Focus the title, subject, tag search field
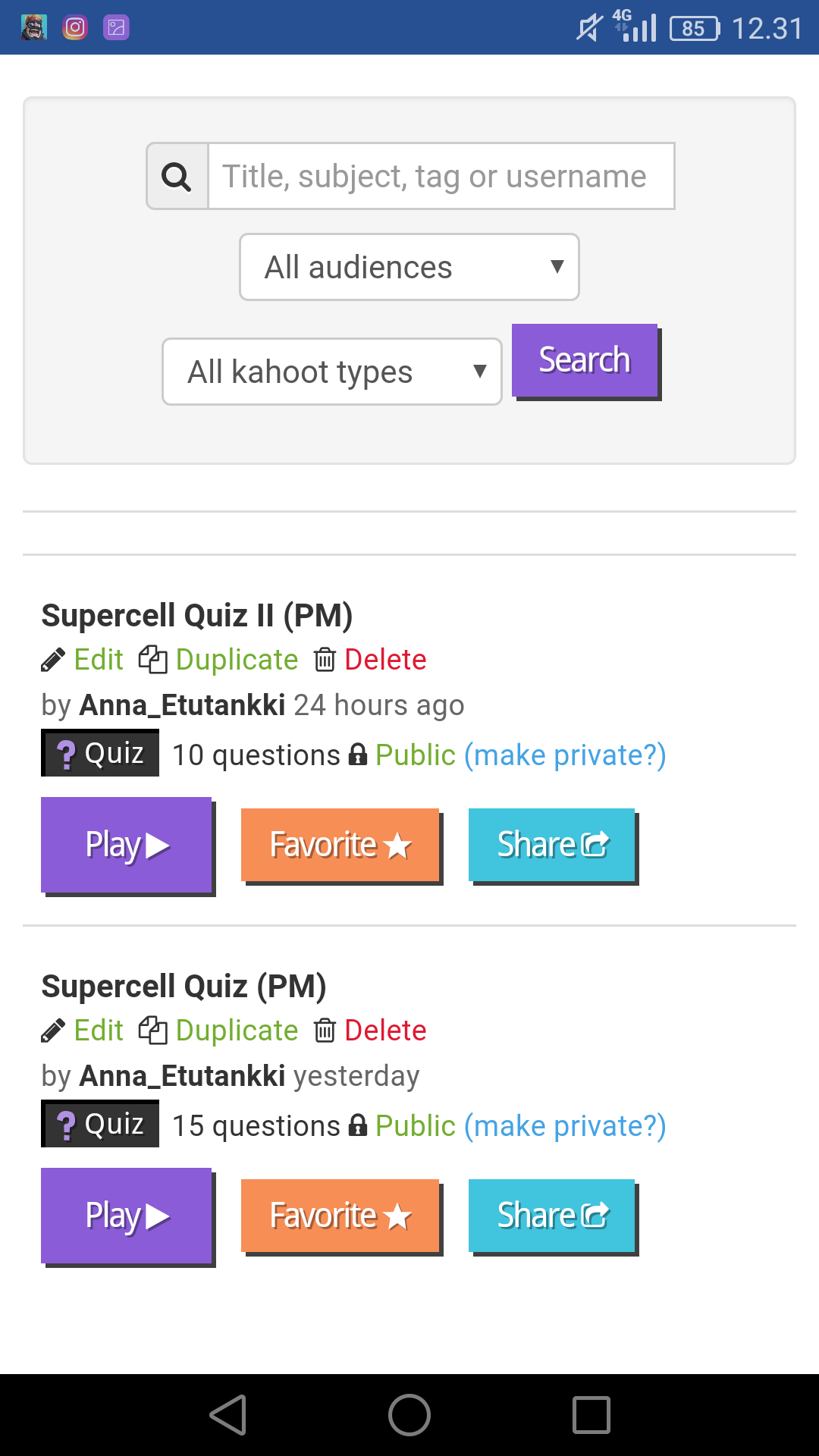The image size is (819, 1456). (441, 177)
